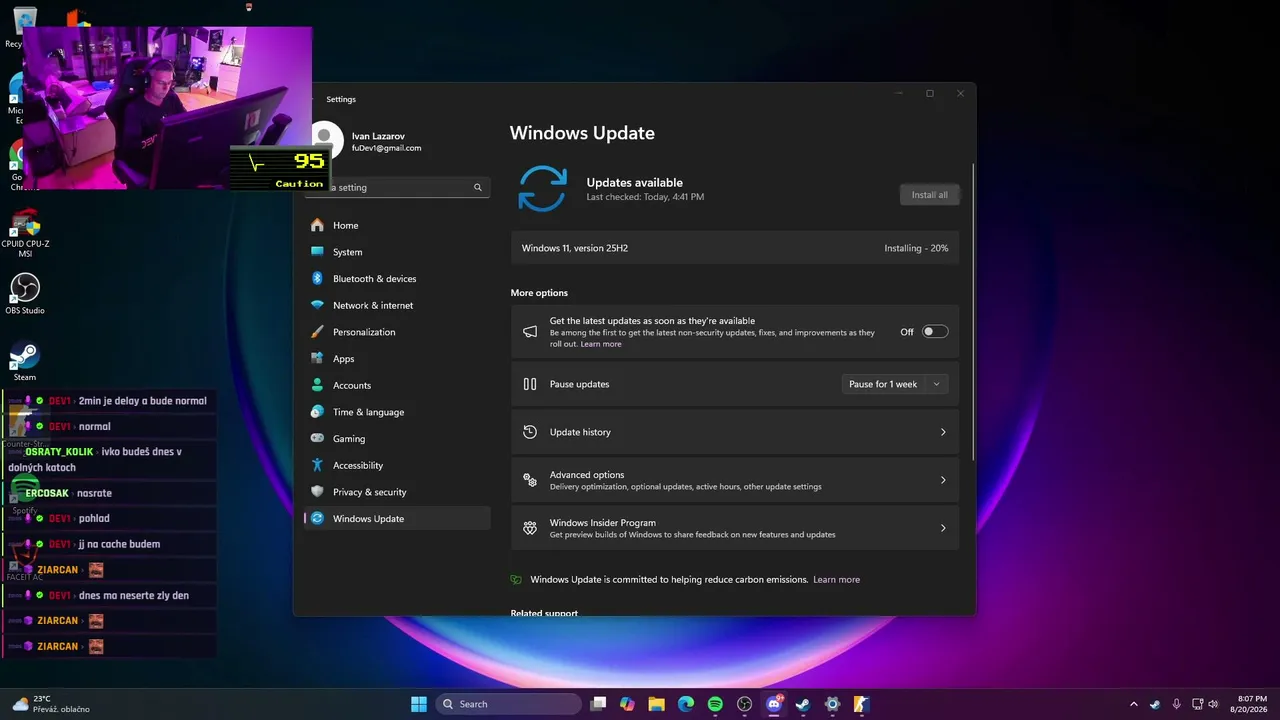Show hidden system tray icons

1134,704
